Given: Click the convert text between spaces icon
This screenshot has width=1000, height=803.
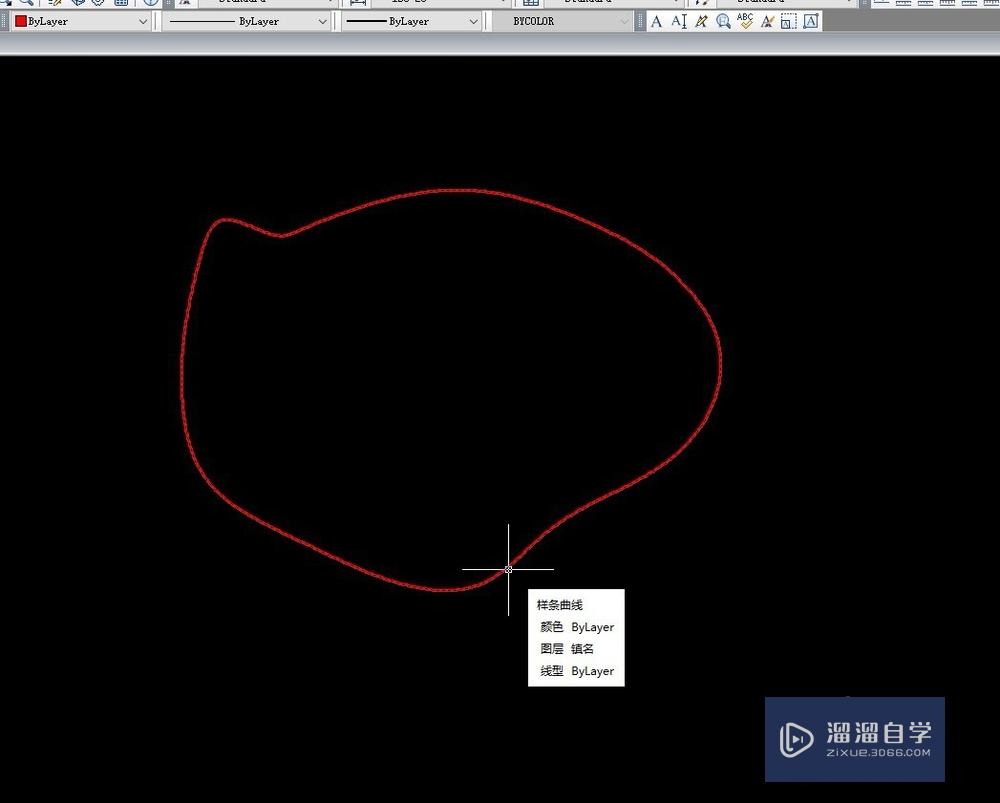Looking at the screenshot, I should [767, 21].
